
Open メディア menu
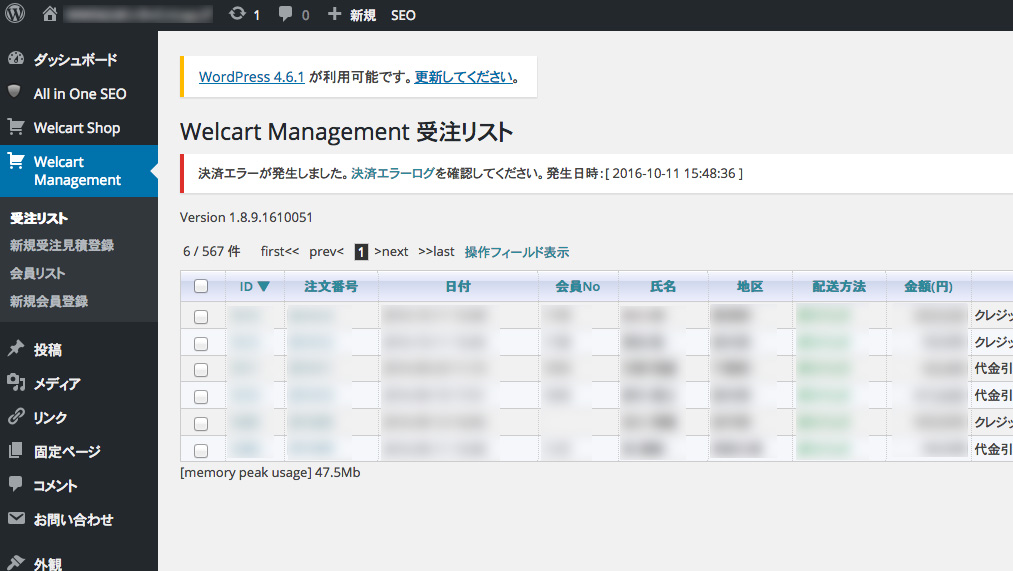pyautogui.click(x=57, y=384)
